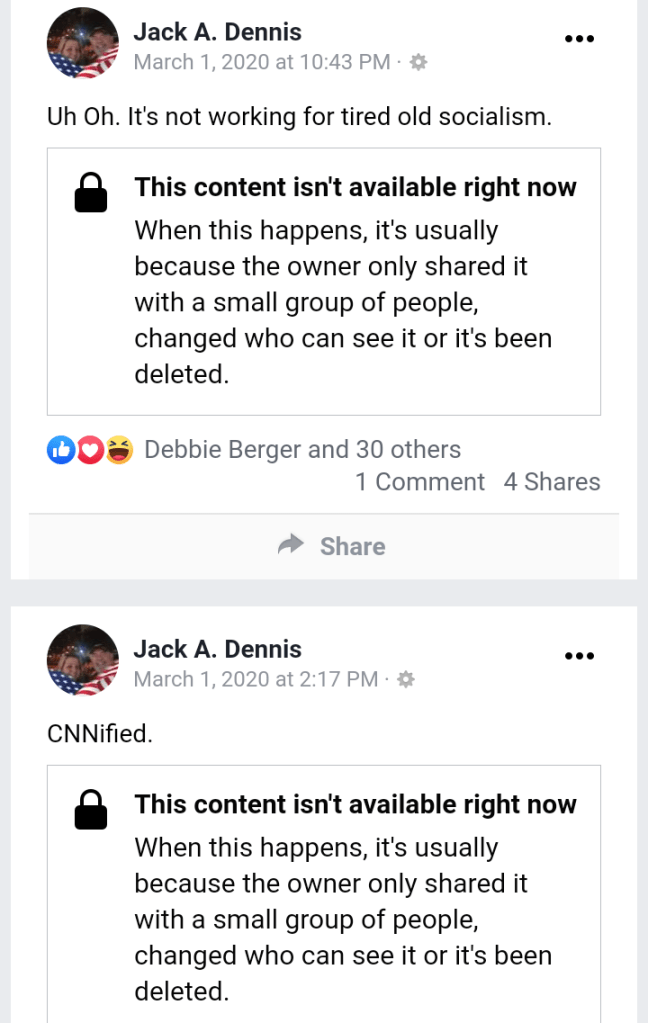Image resolution: width=648 pixels, height=1023 pixels.
Task: Open Jack A. Dennis profile from second post
Action: click(x=217, y=649)
